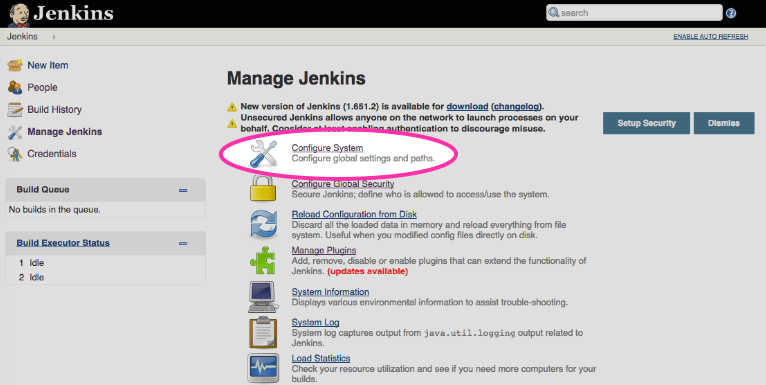Image resolution: width=766 pixels, height=385 pixels.
Task: Open New Item from the sidebar
Action: point(48,65)
